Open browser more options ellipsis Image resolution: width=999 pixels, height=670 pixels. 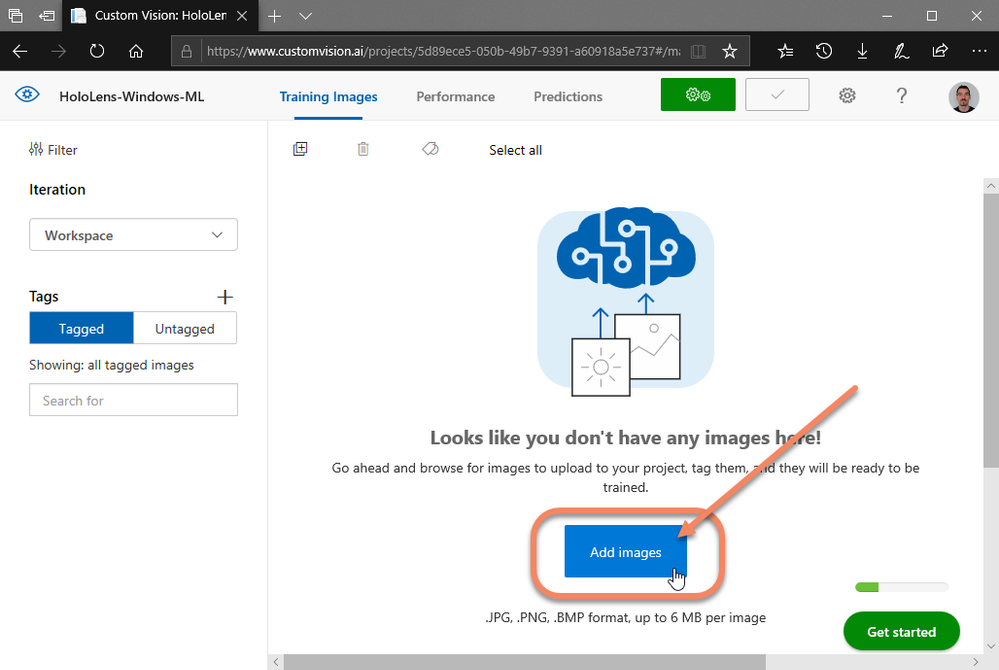point(979,51)
